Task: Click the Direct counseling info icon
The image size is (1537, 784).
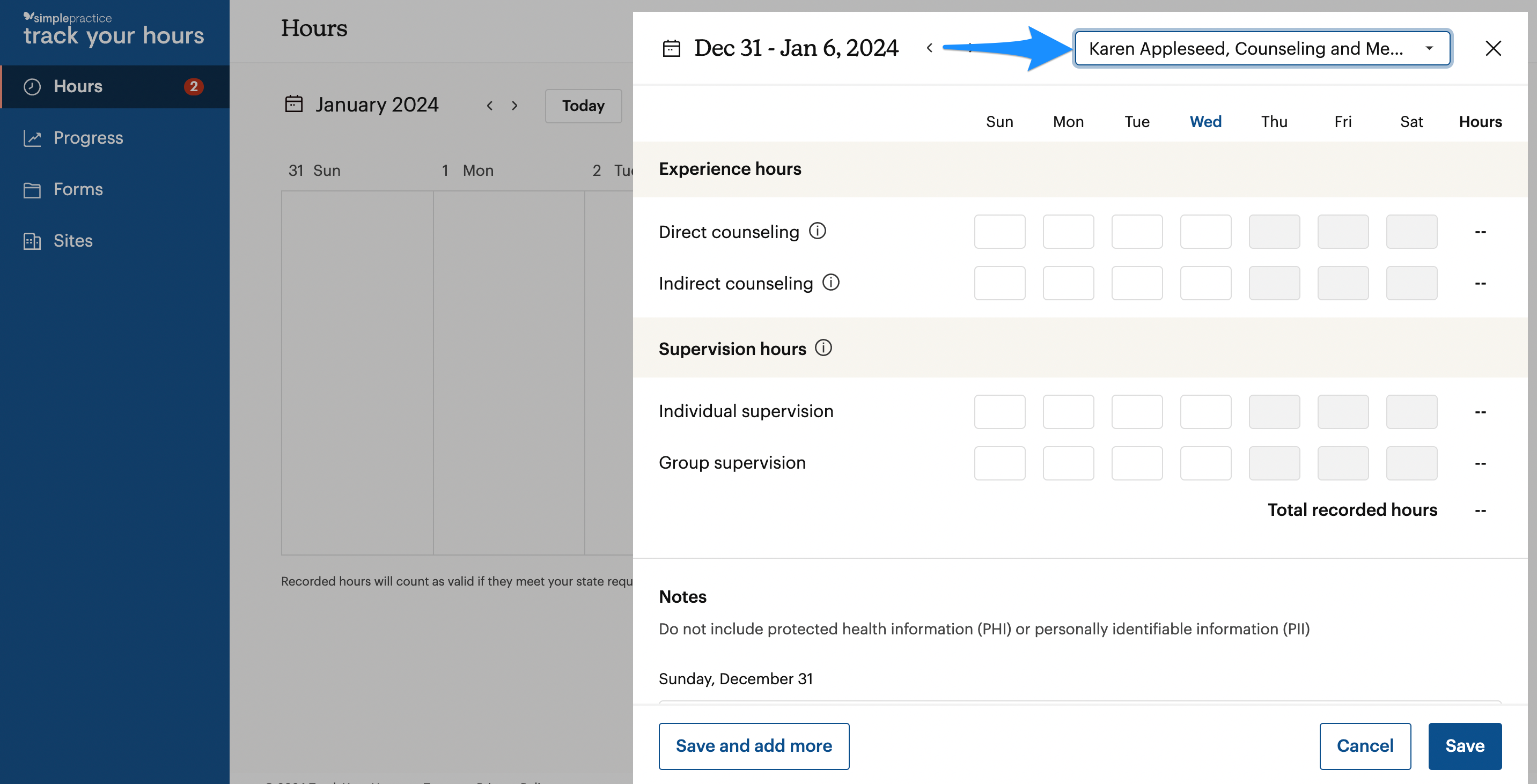Action: pyautogui.click(x=817, y=231)
